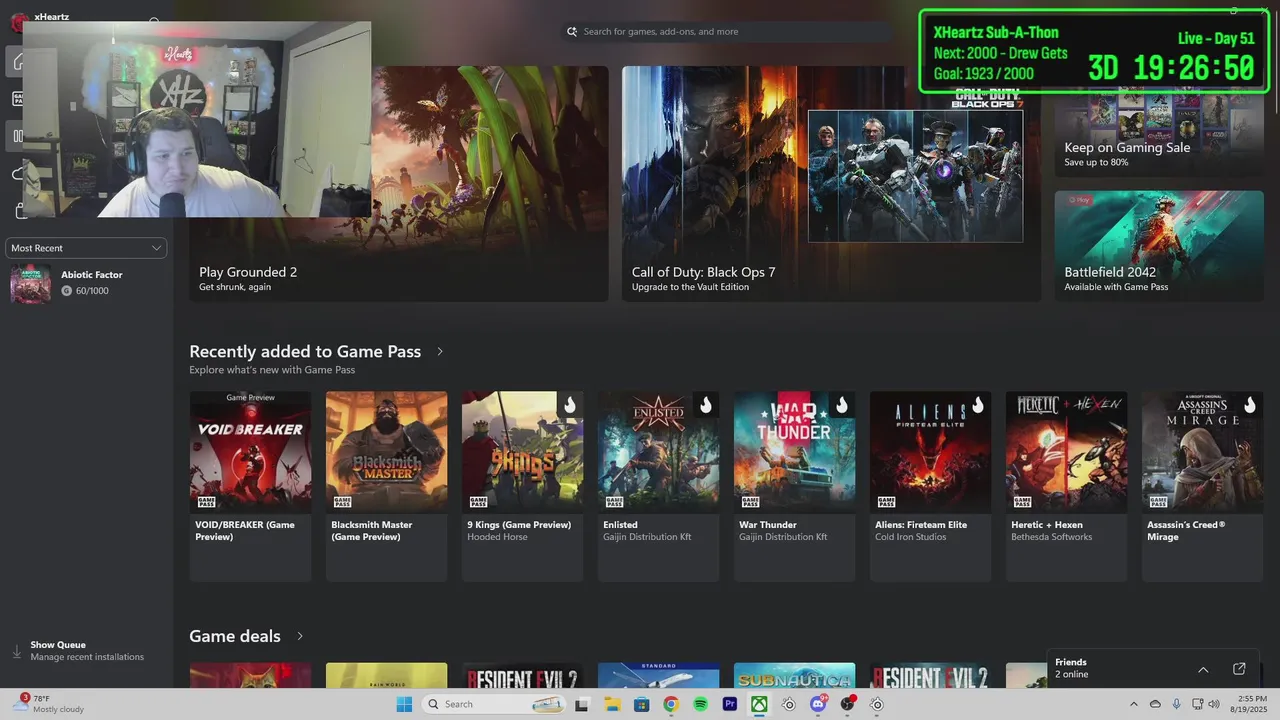Screen dimensions: 1280x720
Task: Click the Hooded Horse publisher text
Action: click(499, 537)
